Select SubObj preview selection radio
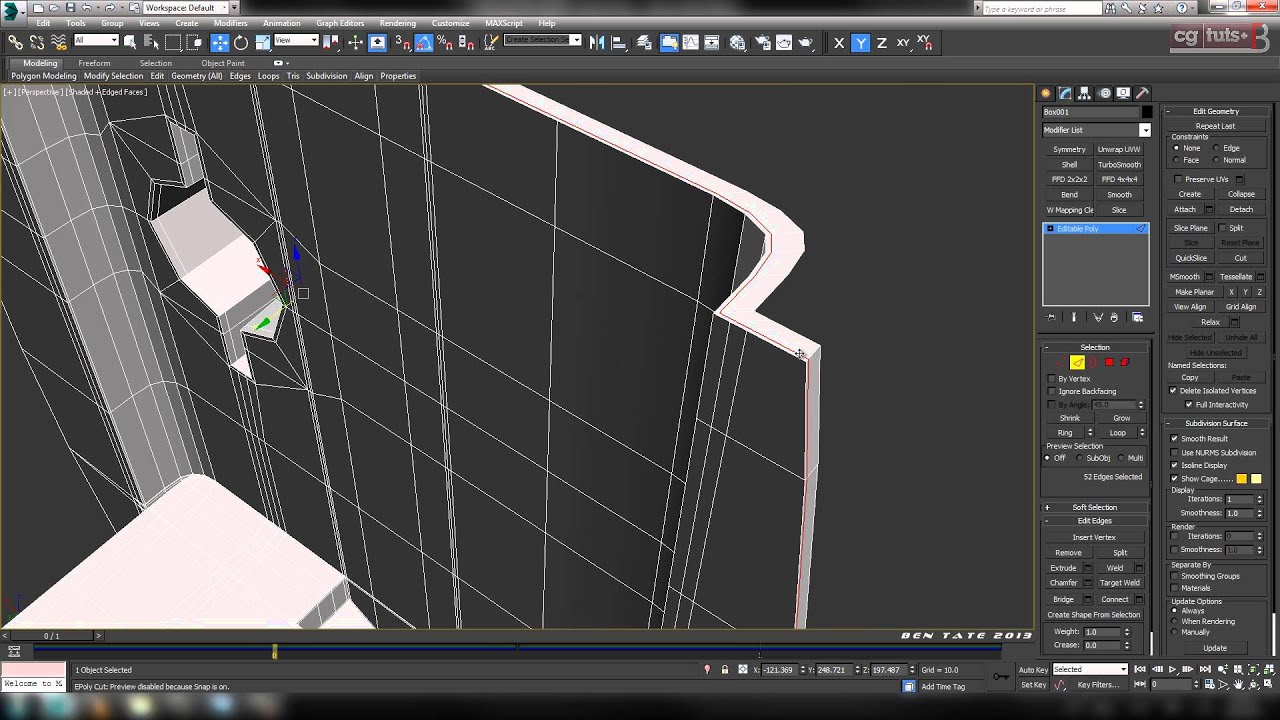 [x=1081, y=458]
